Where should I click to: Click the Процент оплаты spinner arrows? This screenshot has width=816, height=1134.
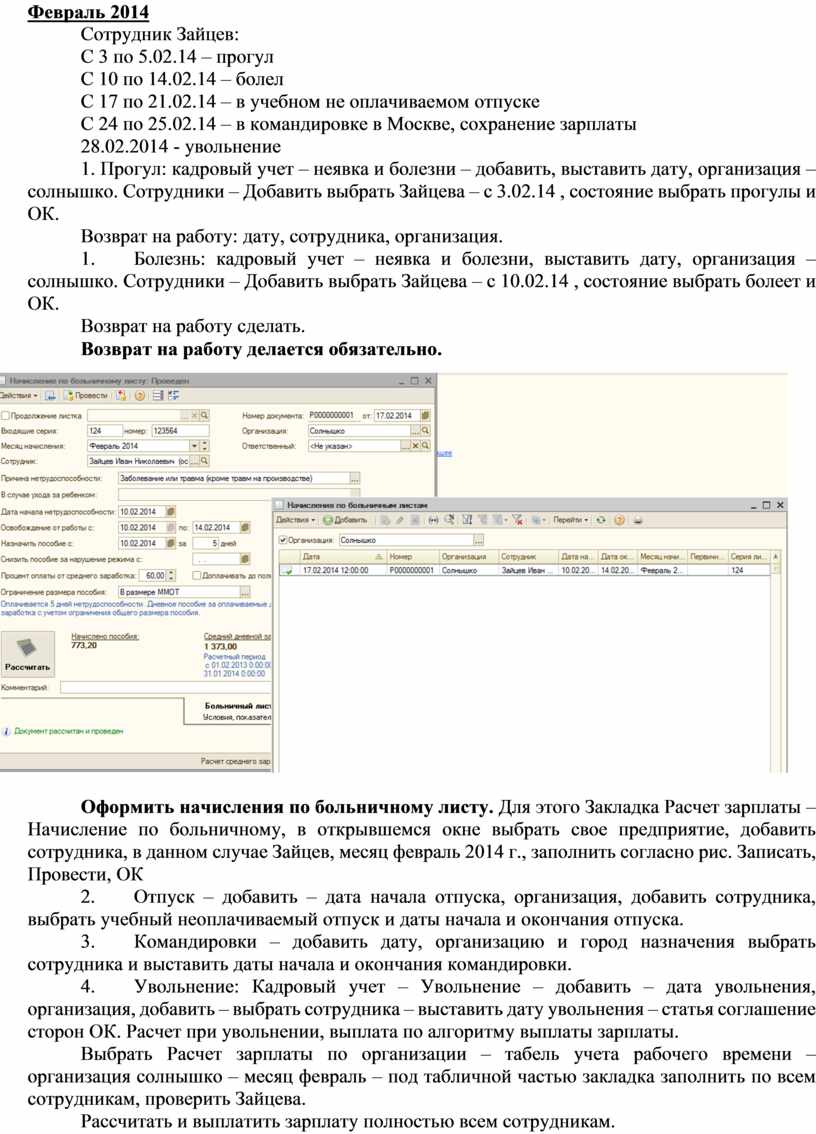click(x=171, y=576)
